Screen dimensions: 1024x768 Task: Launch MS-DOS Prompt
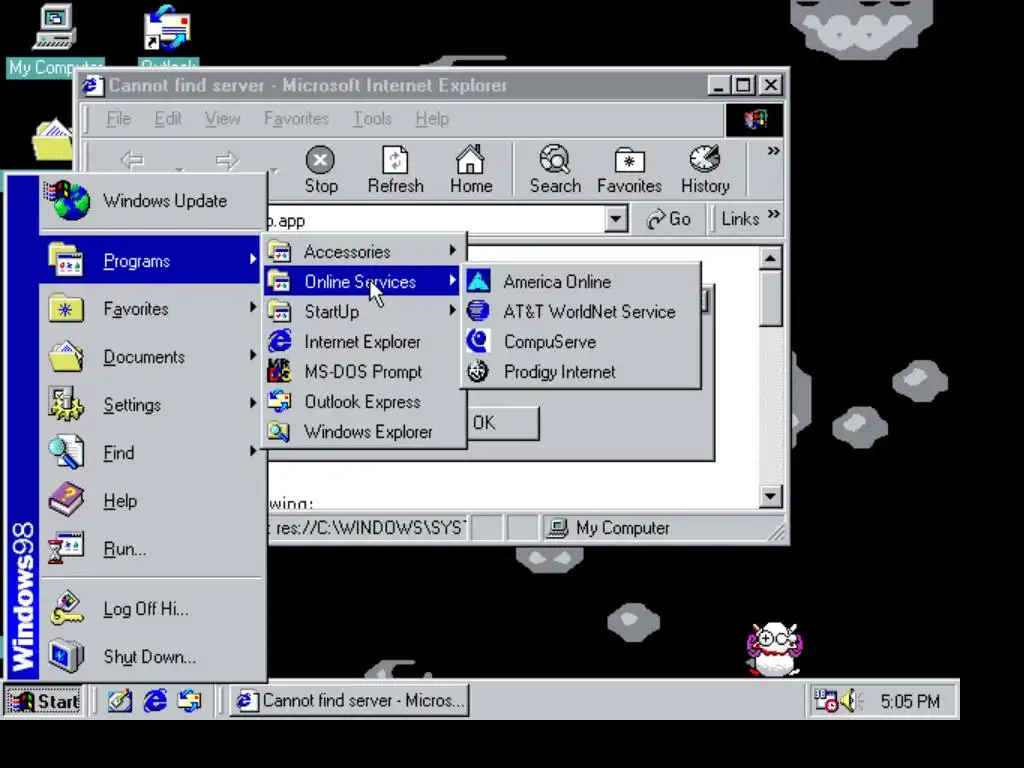pyautogui.click(x=363, y=372)
